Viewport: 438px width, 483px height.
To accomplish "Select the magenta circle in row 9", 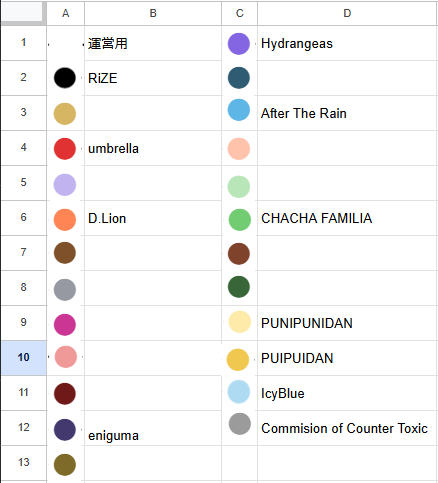I will tap(65, 325).
